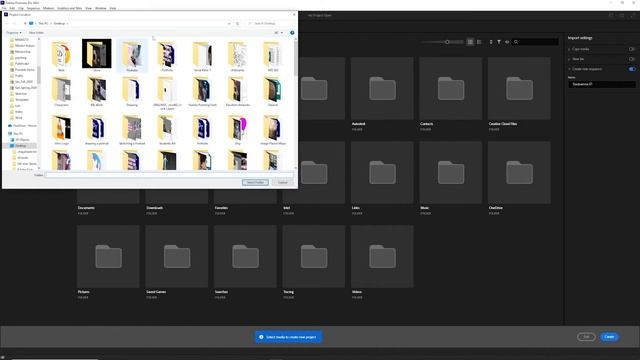Image resolution: width=640 pixels, height=360 pixels.
Task: Toggle the Copy media switch
Action: coord(632,49)
